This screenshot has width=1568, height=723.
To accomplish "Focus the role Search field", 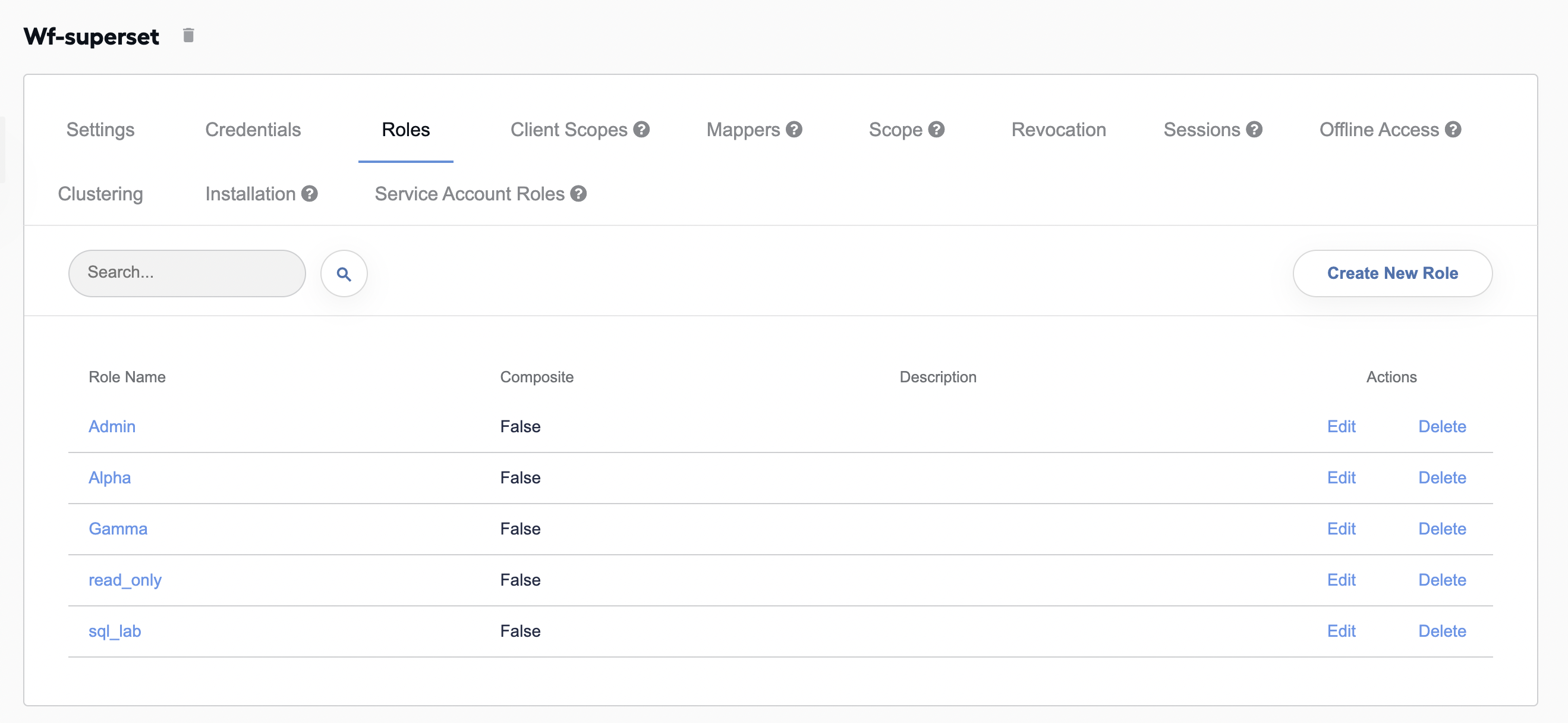I will click(187, 274).
